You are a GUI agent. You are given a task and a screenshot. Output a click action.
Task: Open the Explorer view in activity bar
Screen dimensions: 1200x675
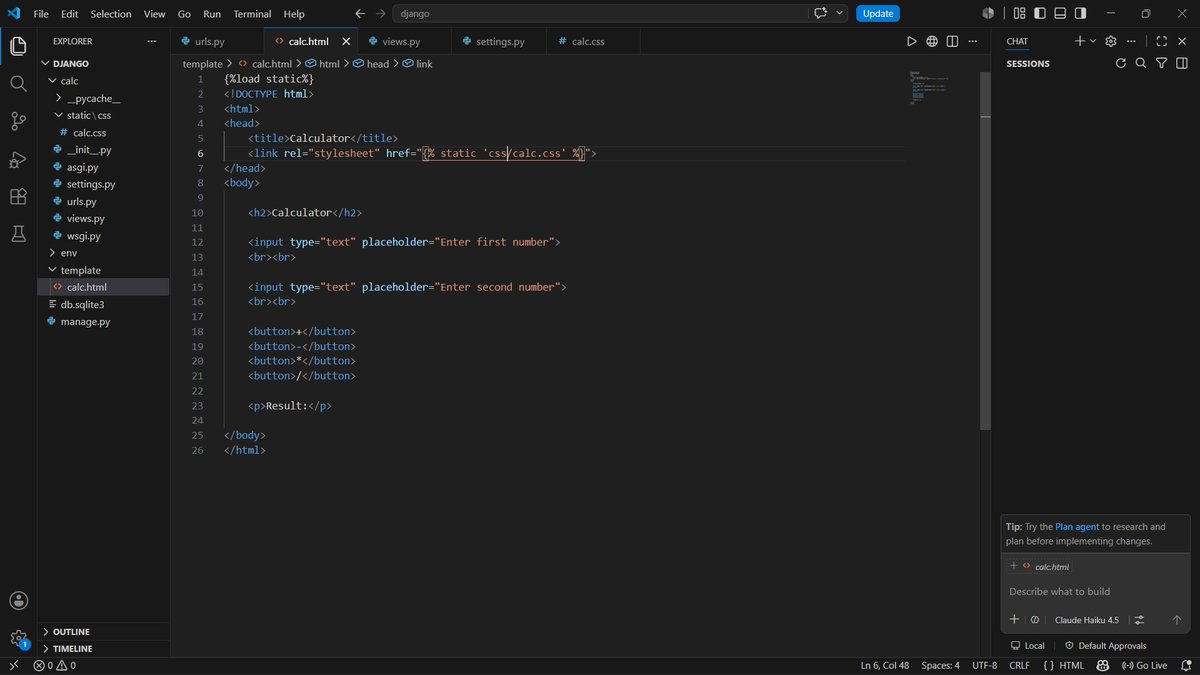pos(18,46)
